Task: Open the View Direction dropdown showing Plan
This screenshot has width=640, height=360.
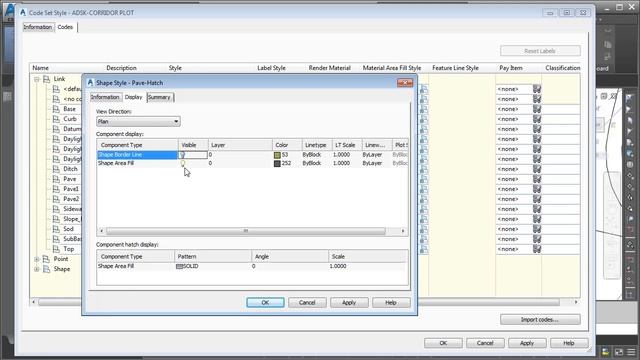Action: pos(138,122)
